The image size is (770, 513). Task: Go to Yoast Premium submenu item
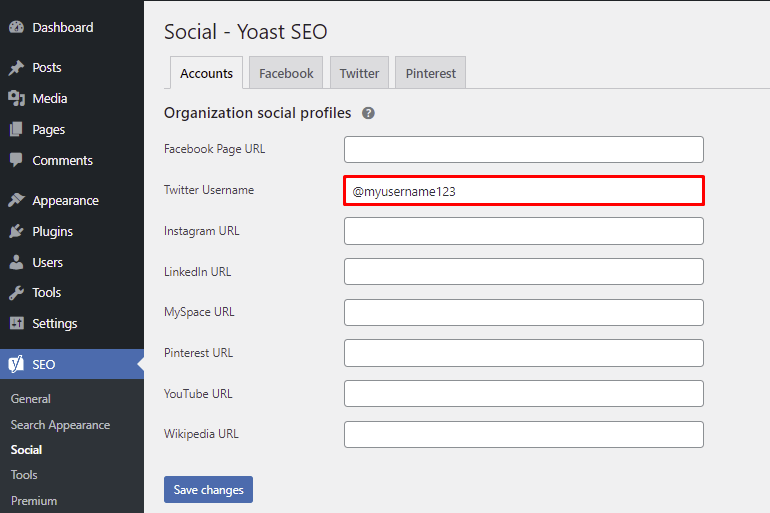tap(34, 500)
